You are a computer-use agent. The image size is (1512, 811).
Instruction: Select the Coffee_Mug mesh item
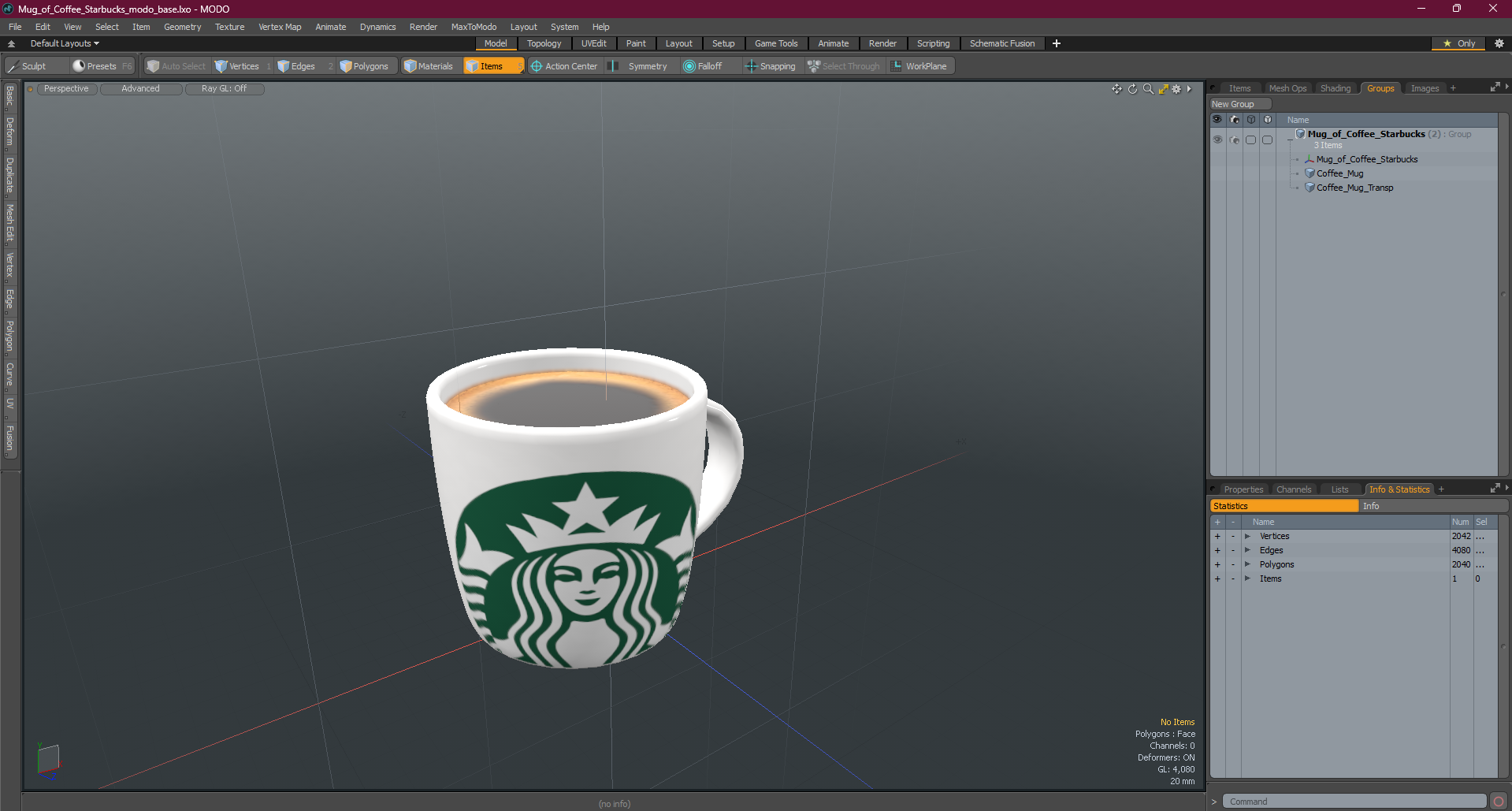tap(1339, 173)
